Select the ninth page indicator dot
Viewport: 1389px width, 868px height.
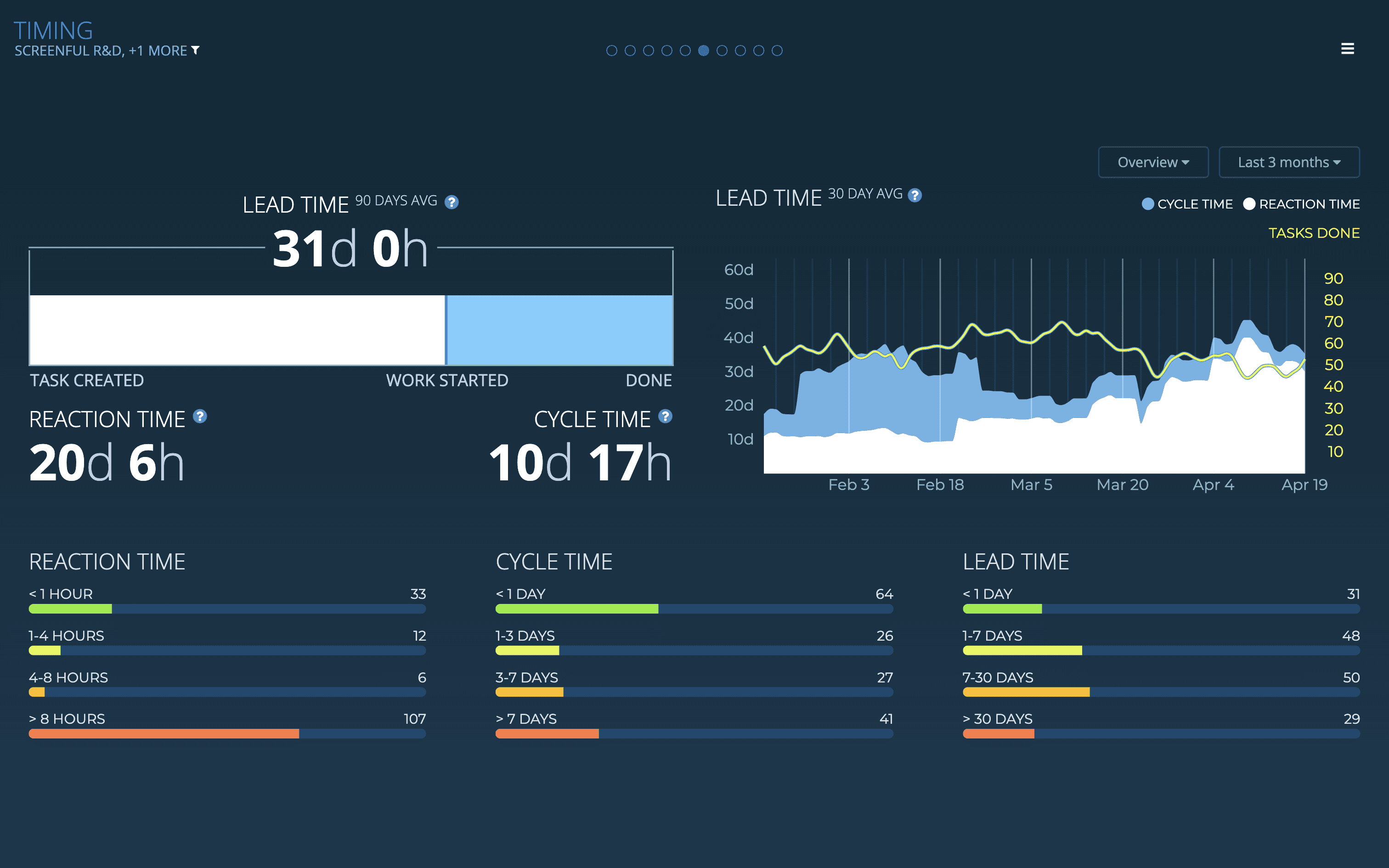tap(759, 51)
